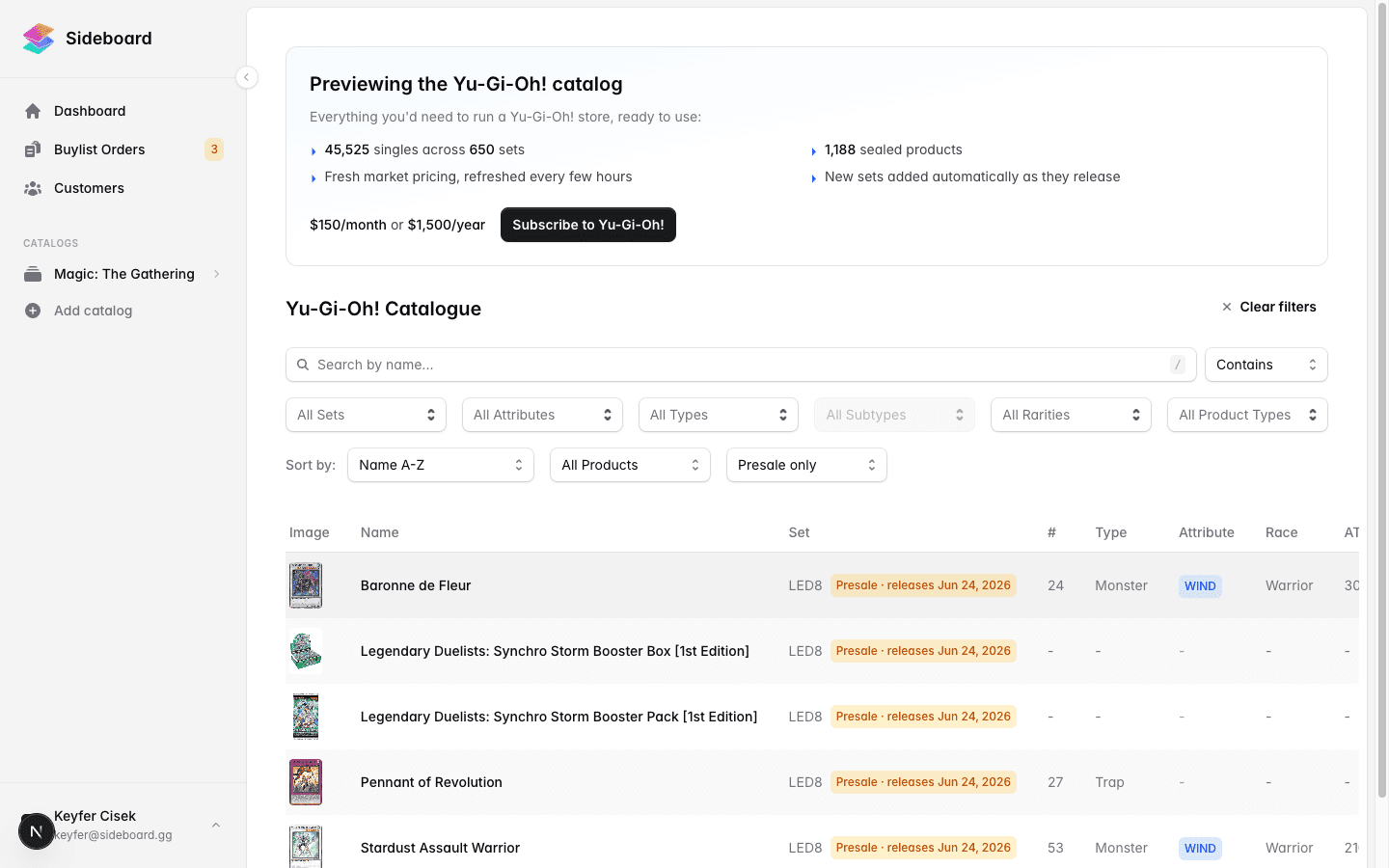Click the slash shortcut hint in search
Viewport: 1389px width, 868px height.
(1178, 365)
